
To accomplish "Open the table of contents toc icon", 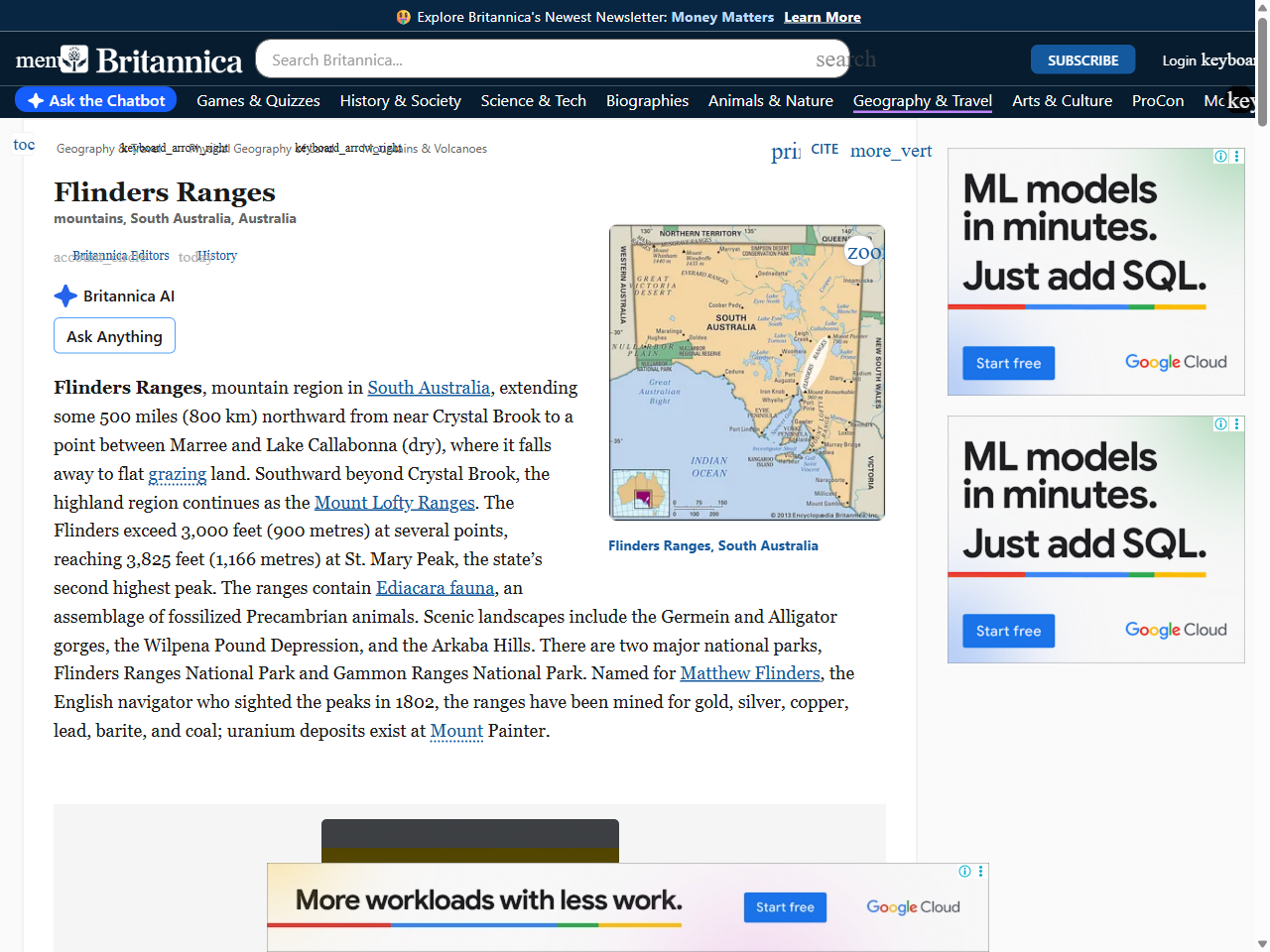I will click(x=24, y=145).
